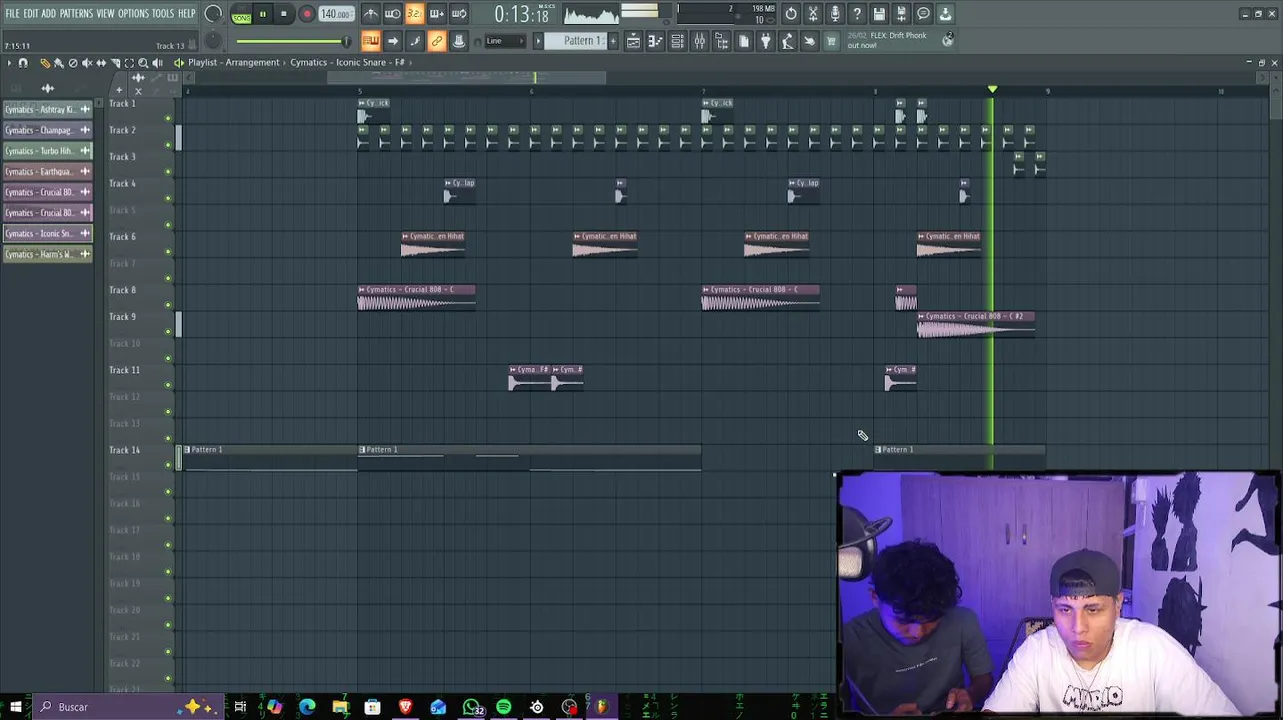Mute Track 1 green dot

tap(168, 118)
